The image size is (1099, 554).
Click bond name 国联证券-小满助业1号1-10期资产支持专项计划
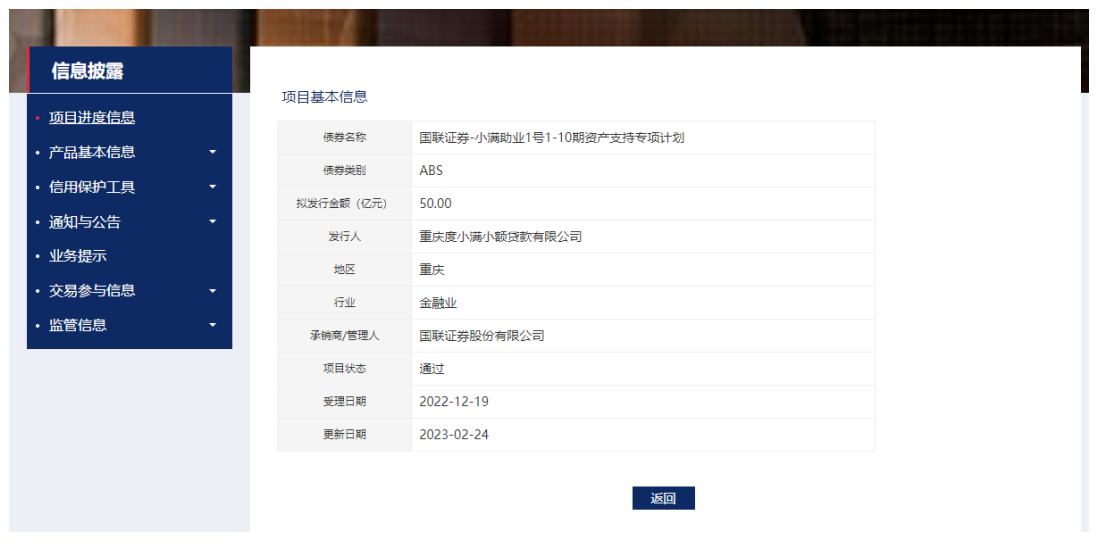tap(552, 137)
